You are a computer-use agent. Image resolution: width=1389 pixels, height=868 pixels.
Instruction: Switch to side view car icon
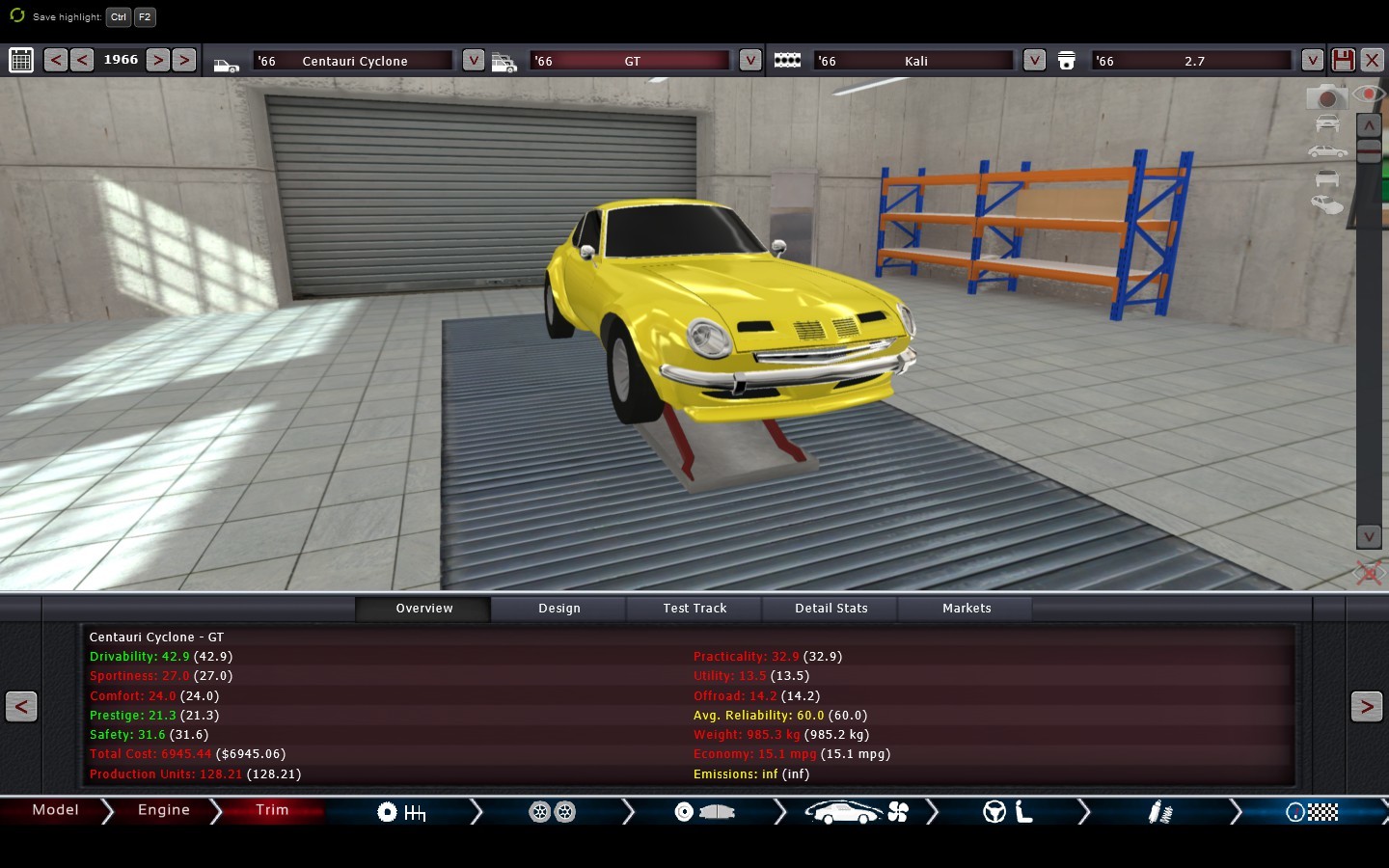1327,151
